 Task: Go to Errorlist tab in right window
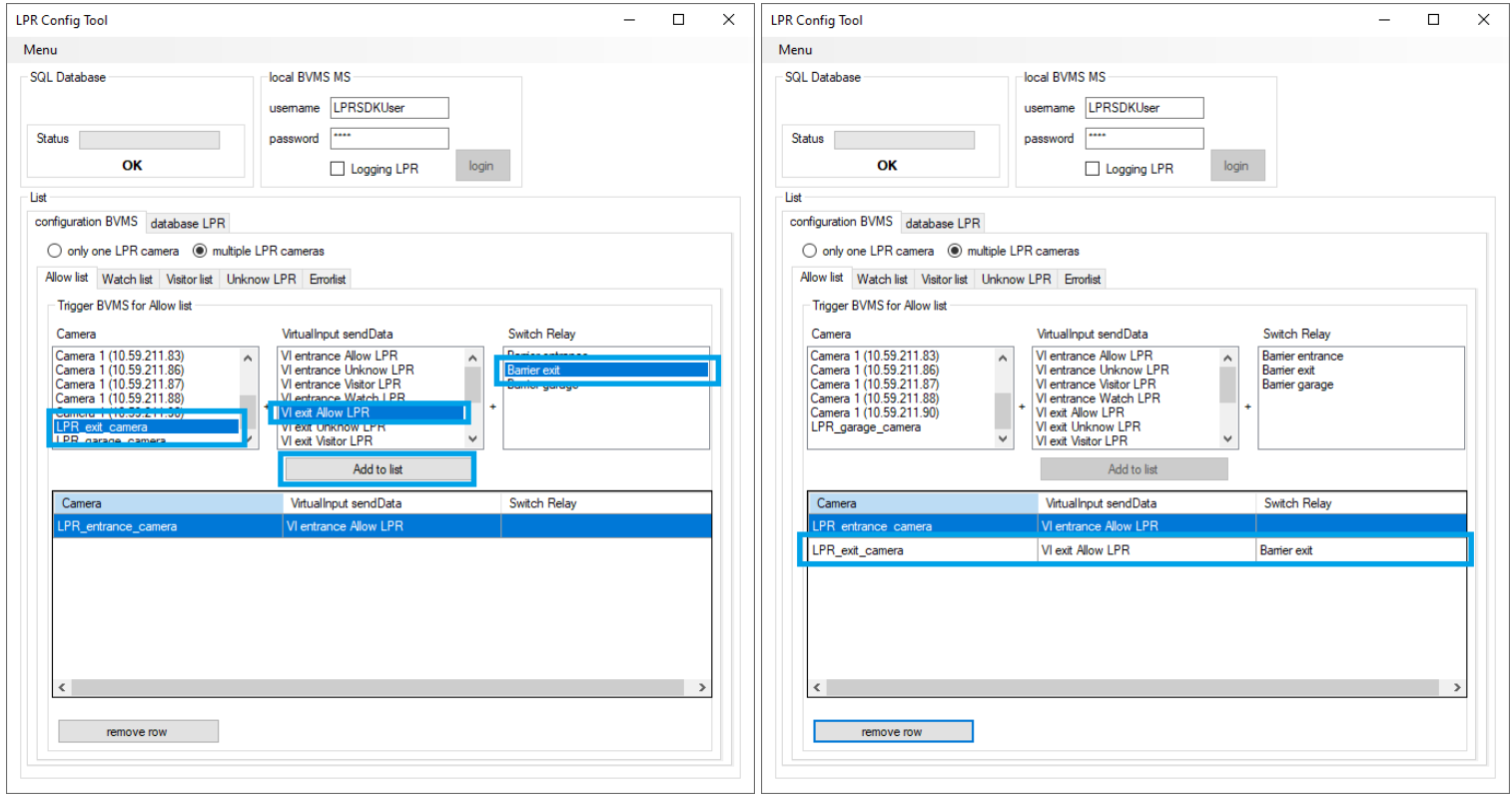[x=1082, y=279]
